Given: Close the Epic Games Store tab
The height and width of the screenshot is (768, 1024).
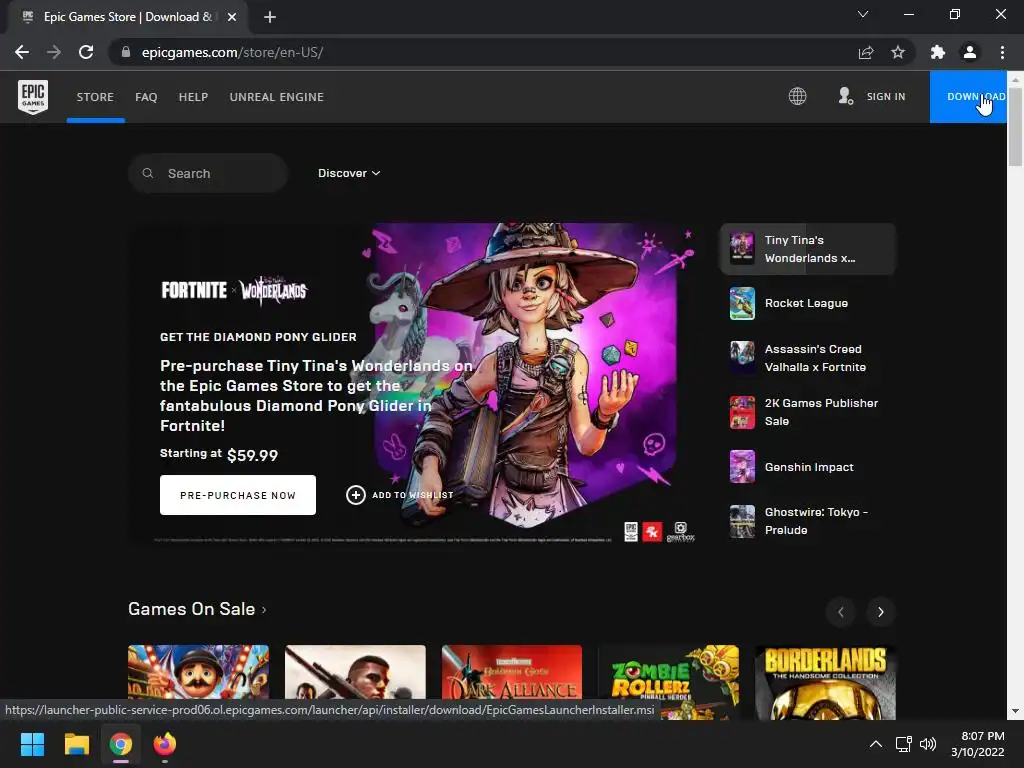Looking at the screenshot, I should pyautogui.click(x=232, y=17).
